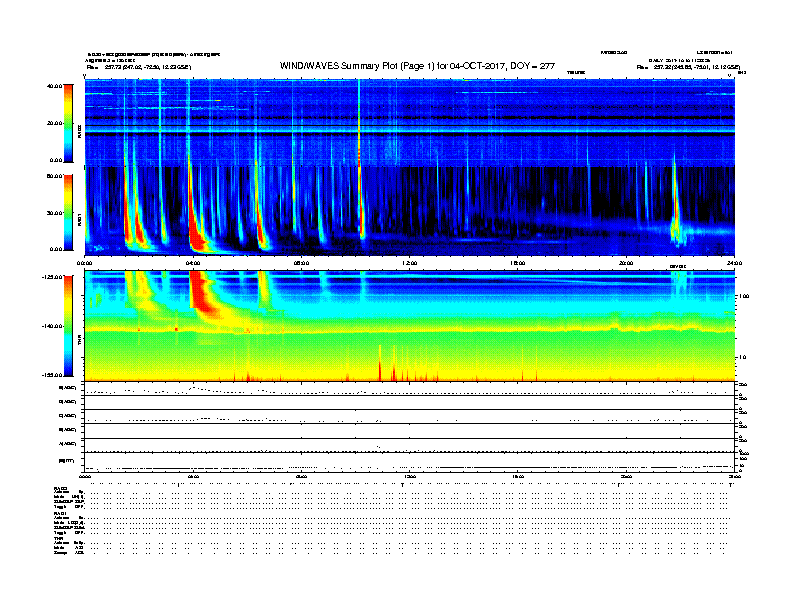Click the 08:00 tick label under RAD1 spectrogram
This screenshot has width=792, height=612.
(302, 263)
